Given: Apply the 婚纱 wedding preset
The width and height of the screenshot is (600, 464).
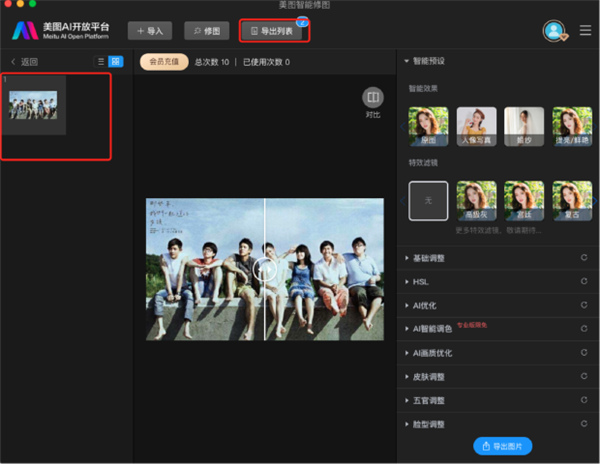Looking at the screenshot, I should [524, 127].
